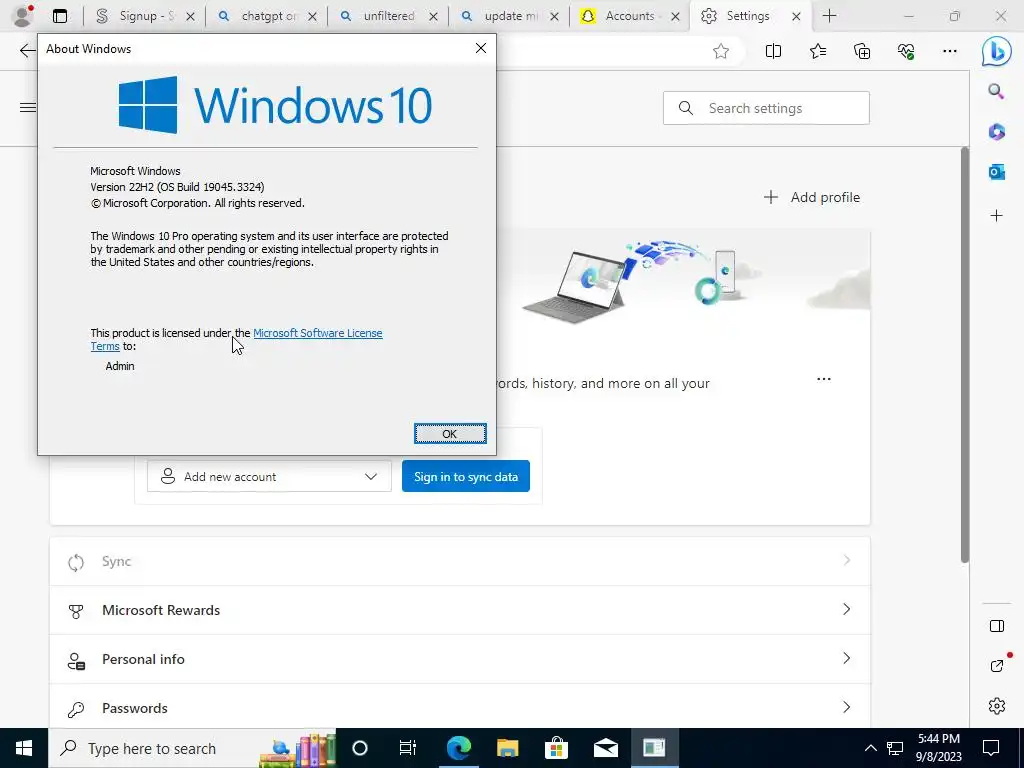The width and height of the screenshot is (1024, 768).
Task: Click Type here to search box
Action: pyautogui.click(x=193, y=748)
